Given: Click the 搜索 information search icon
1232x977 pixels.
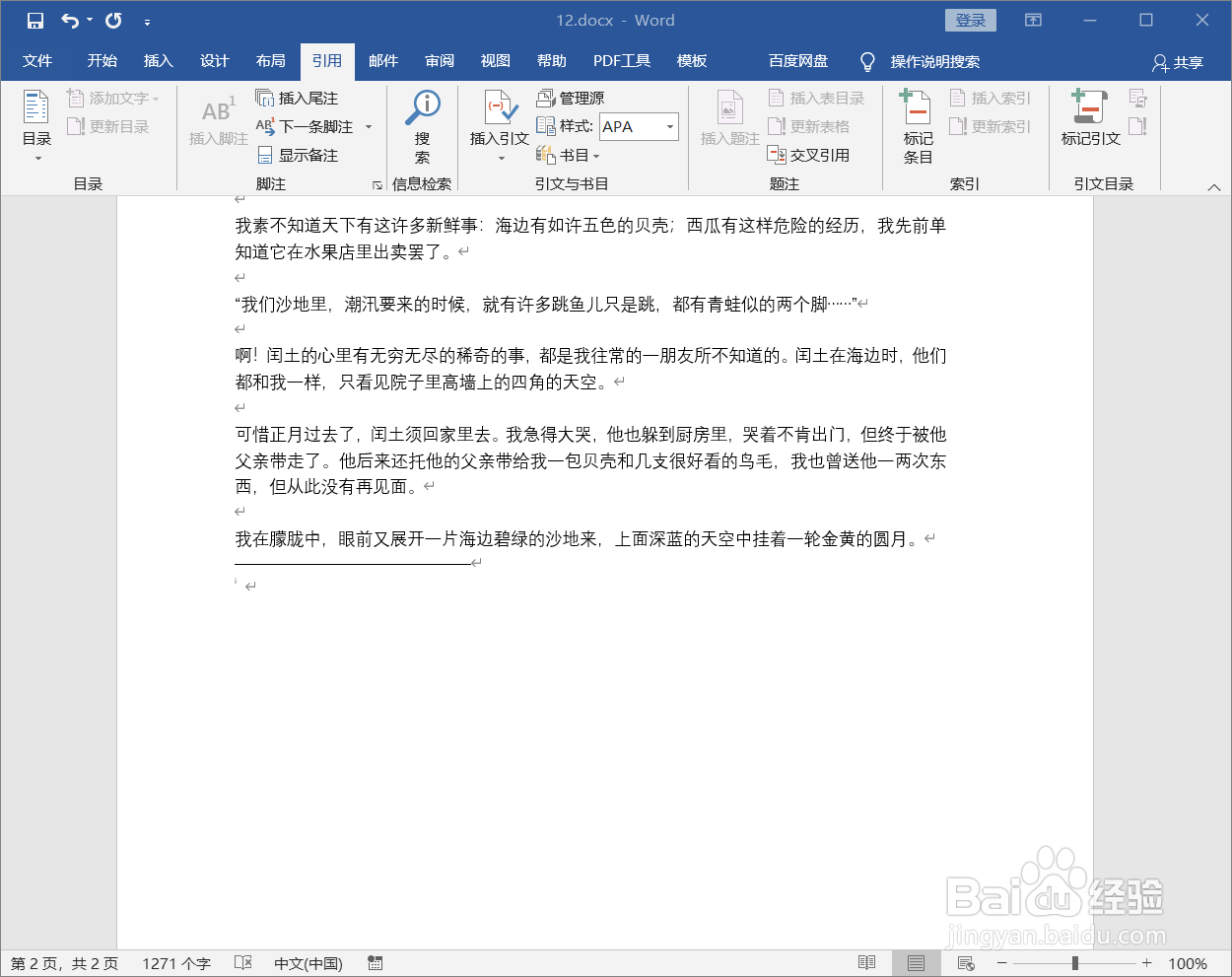Looking at the screenshot, I should pyautogui.click(x=423, y=126).
